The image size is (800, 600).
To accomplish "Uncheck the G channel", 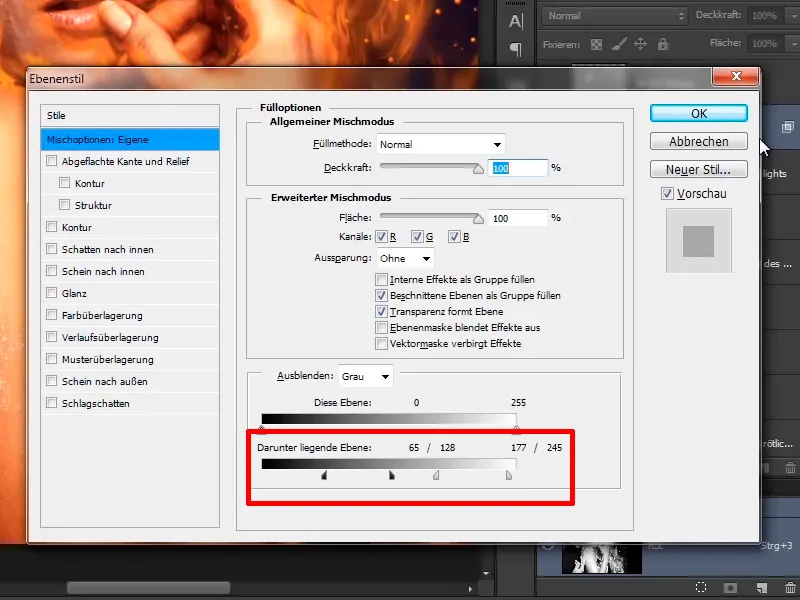I will point(417,236).
